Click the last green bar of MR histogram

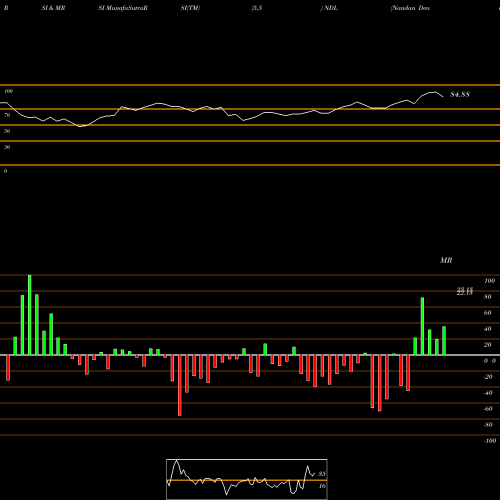(444, 341)
